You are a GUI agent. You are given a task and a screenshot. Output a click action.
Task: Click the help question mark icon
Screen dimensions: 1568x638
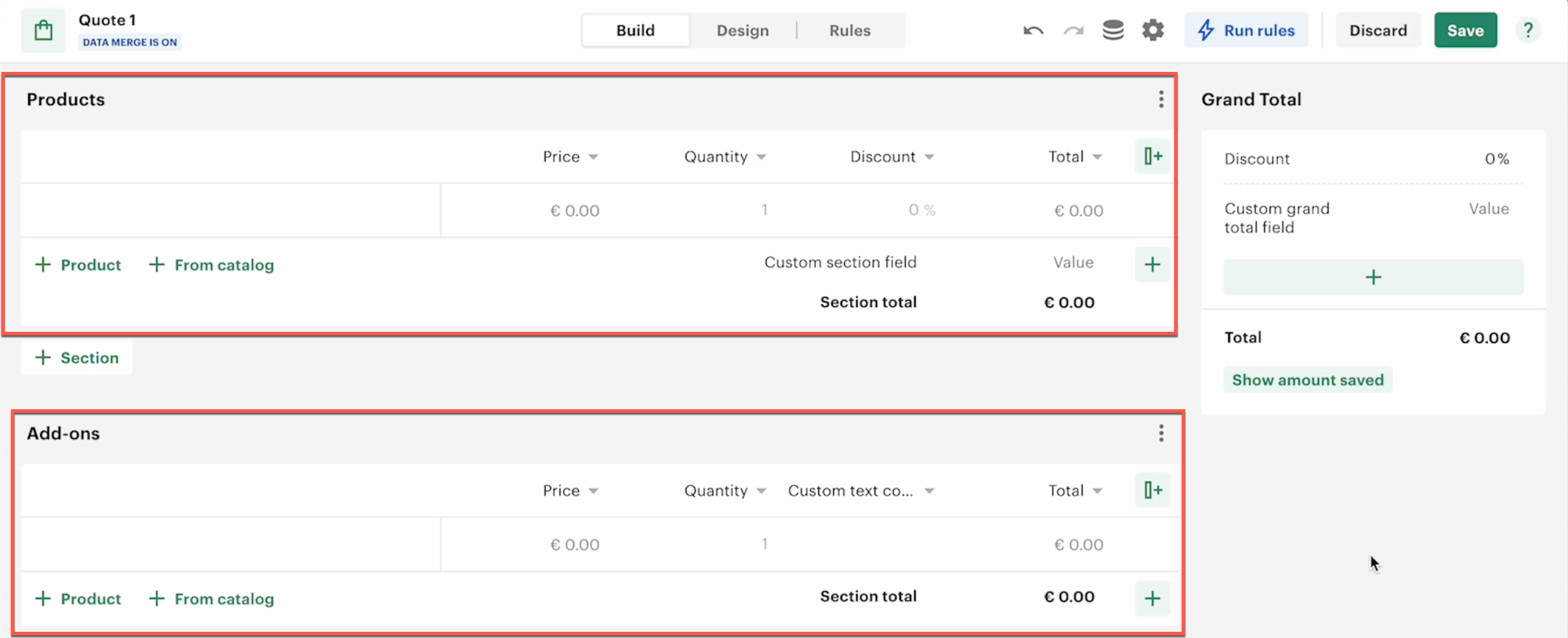(x=1528, y=30)
